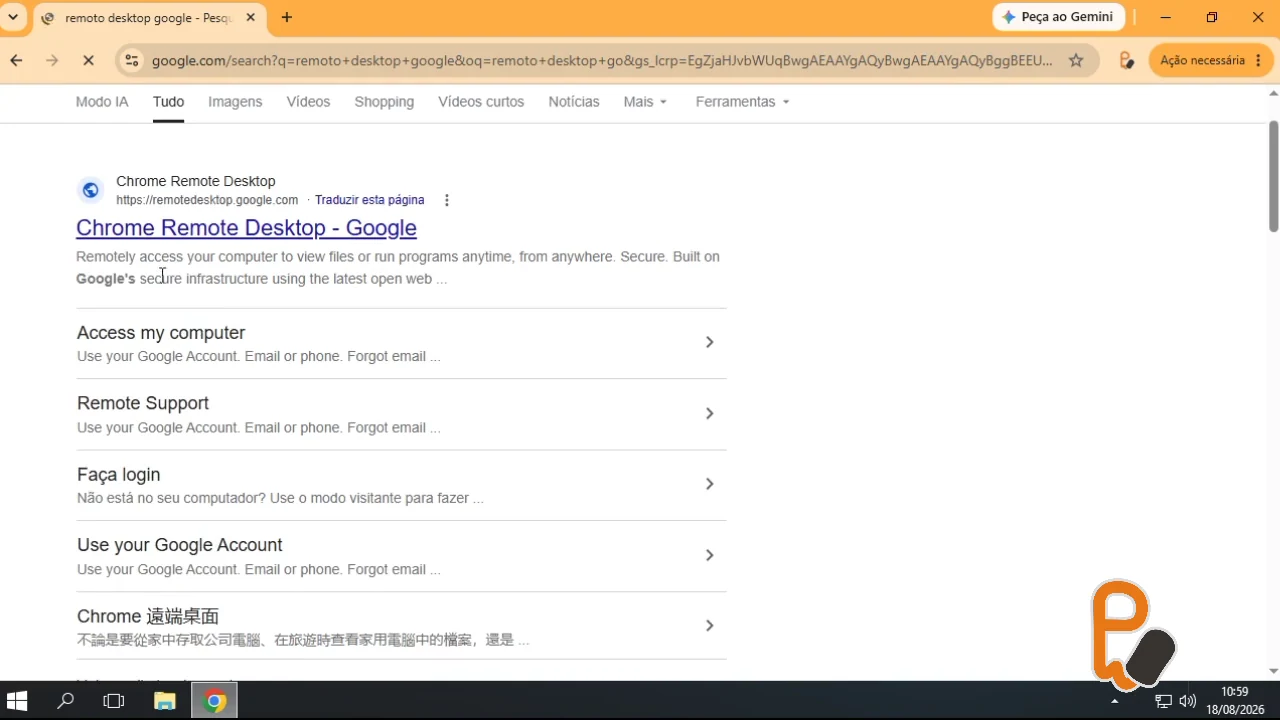Screen dimensions: 1280x720
Task: Show hidden system tray icons
Action: 1115,701
